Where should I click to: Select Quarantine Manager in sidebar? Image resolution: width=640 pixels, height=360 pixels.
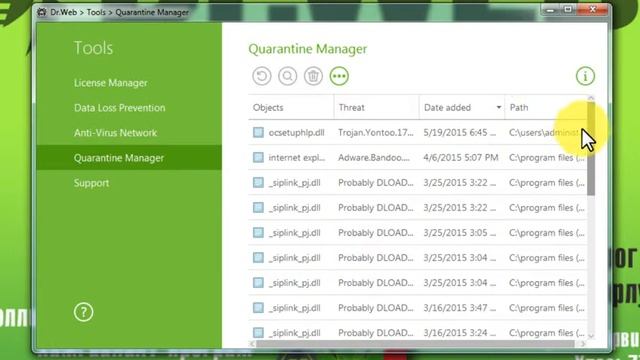point(129,158)
